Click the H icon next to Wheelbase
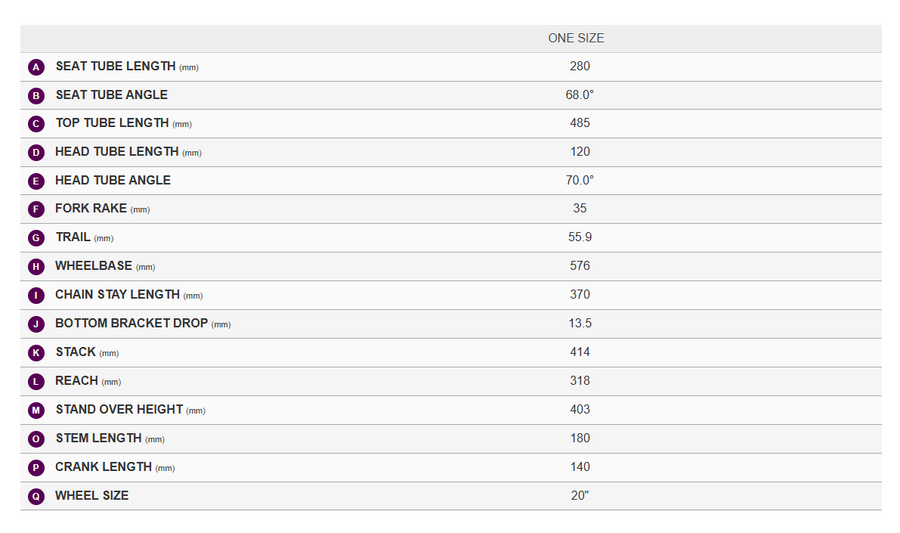 36,267
